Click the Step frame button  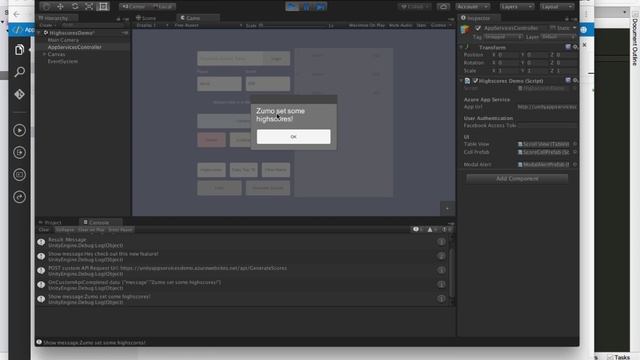point(321,7)
